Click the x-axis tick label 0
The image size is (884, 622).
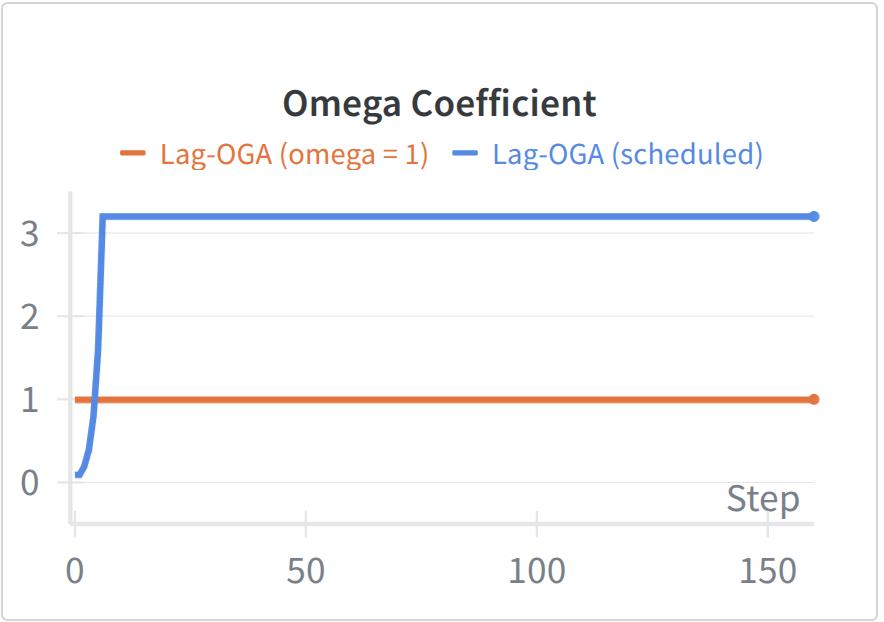click(x=75, y=571)
